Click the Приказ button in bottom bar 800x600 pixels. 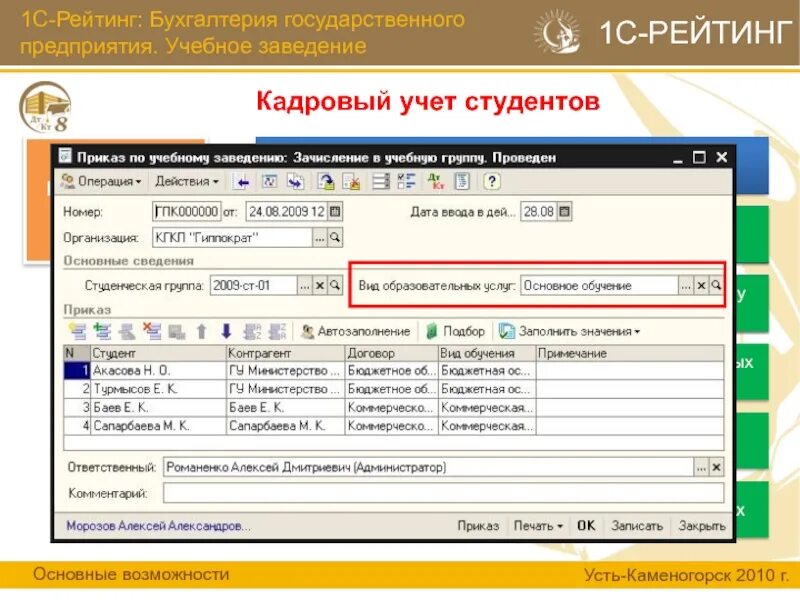478,526
